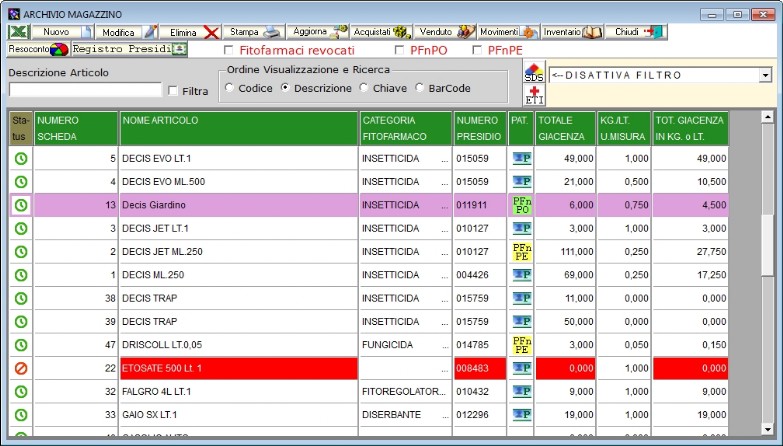This screenshot has width=783, height=446.
Task: Expand category ellipsis for DECIS ML.250
Action: coord(445,275)
